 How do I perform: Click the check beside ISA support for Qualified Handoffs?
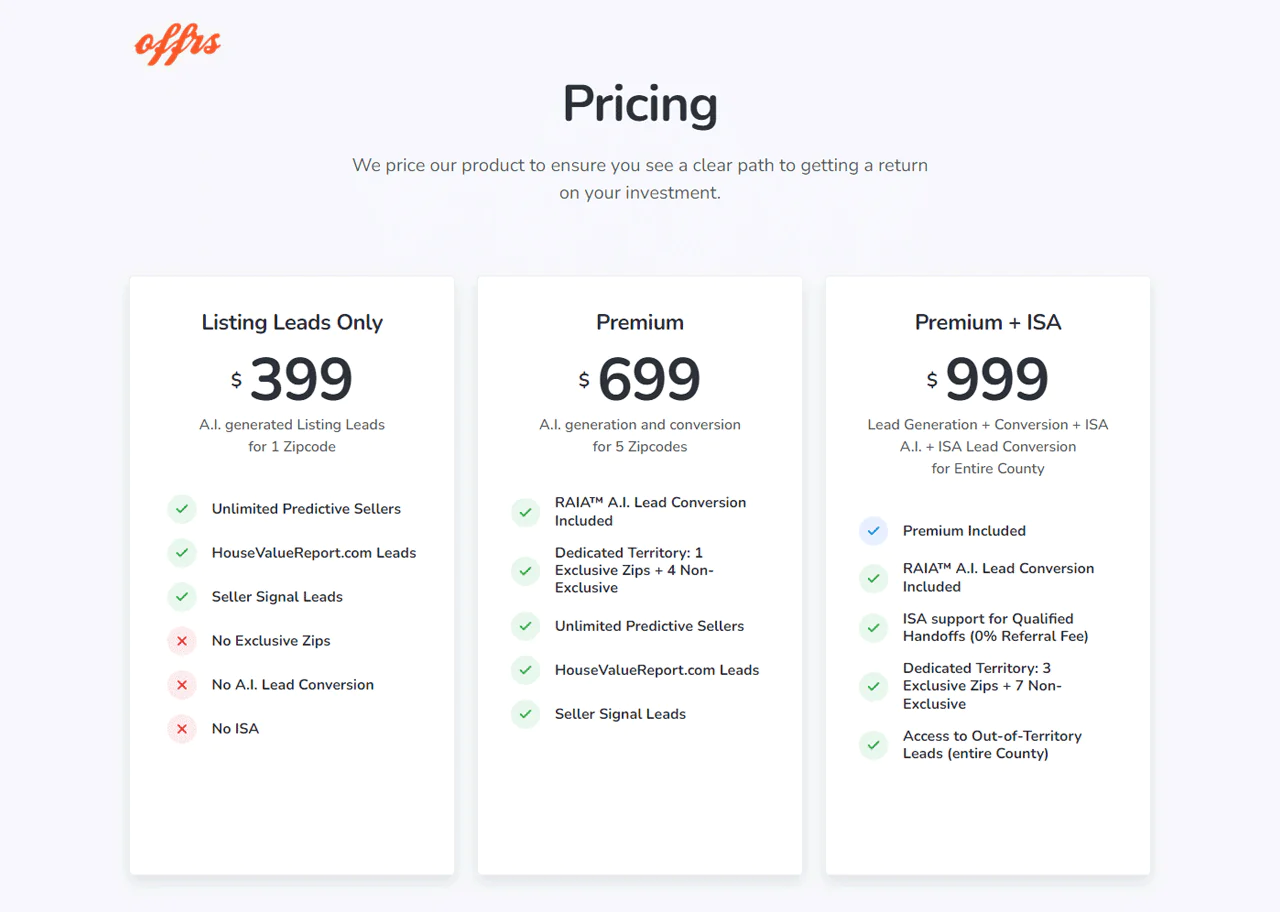pos(873,628)
